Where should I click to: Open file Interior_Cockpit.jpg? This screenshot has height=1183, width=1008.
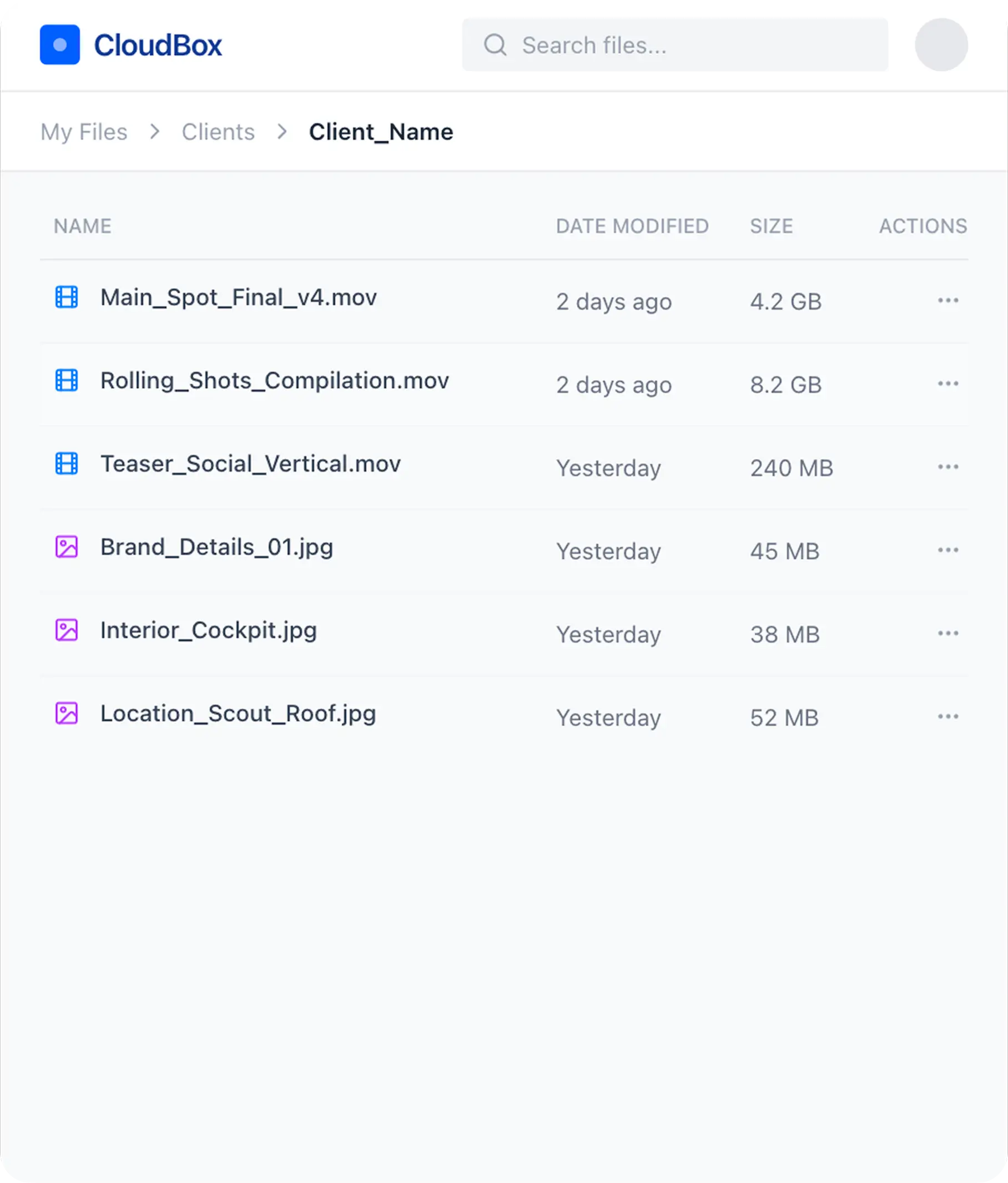tap(209, 631)
